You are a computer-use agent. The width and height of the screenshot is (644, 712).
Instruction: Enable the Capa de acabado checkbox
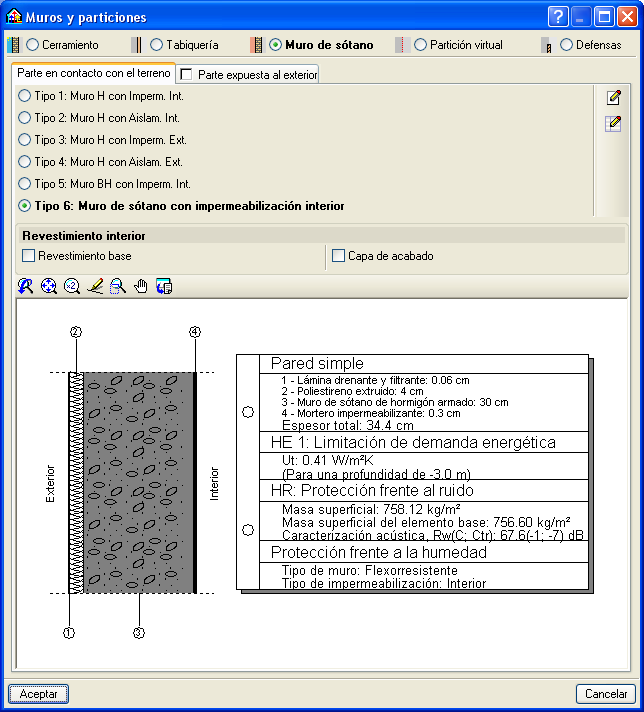pyautogui.click(x=338, y=256)
